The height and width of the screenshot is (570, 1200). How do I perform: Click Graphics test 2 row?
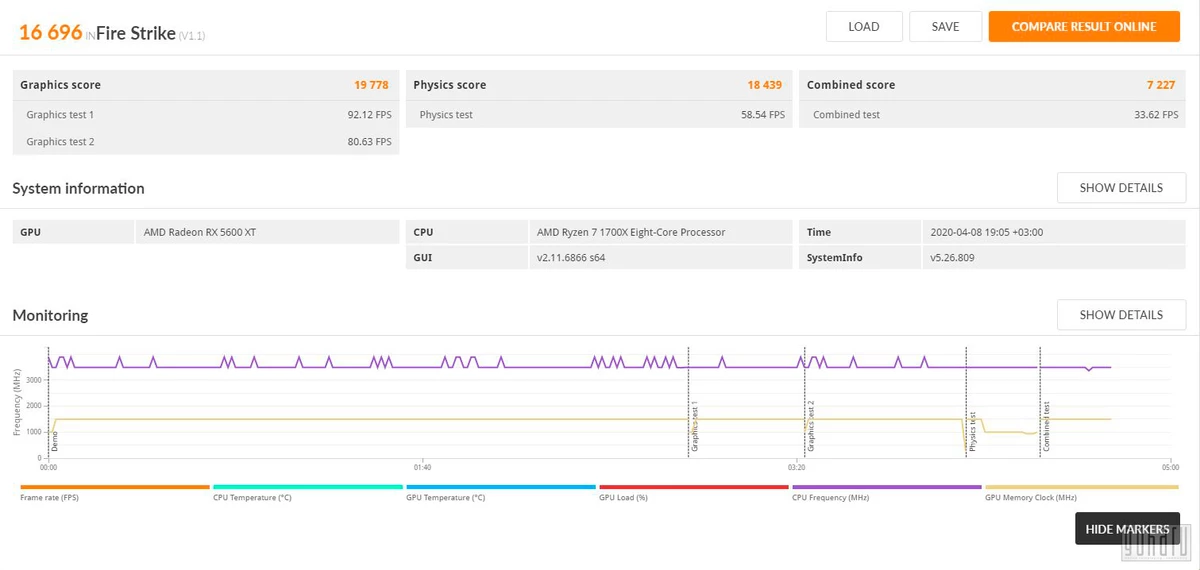pyautogui.click(x=206, y=142)
